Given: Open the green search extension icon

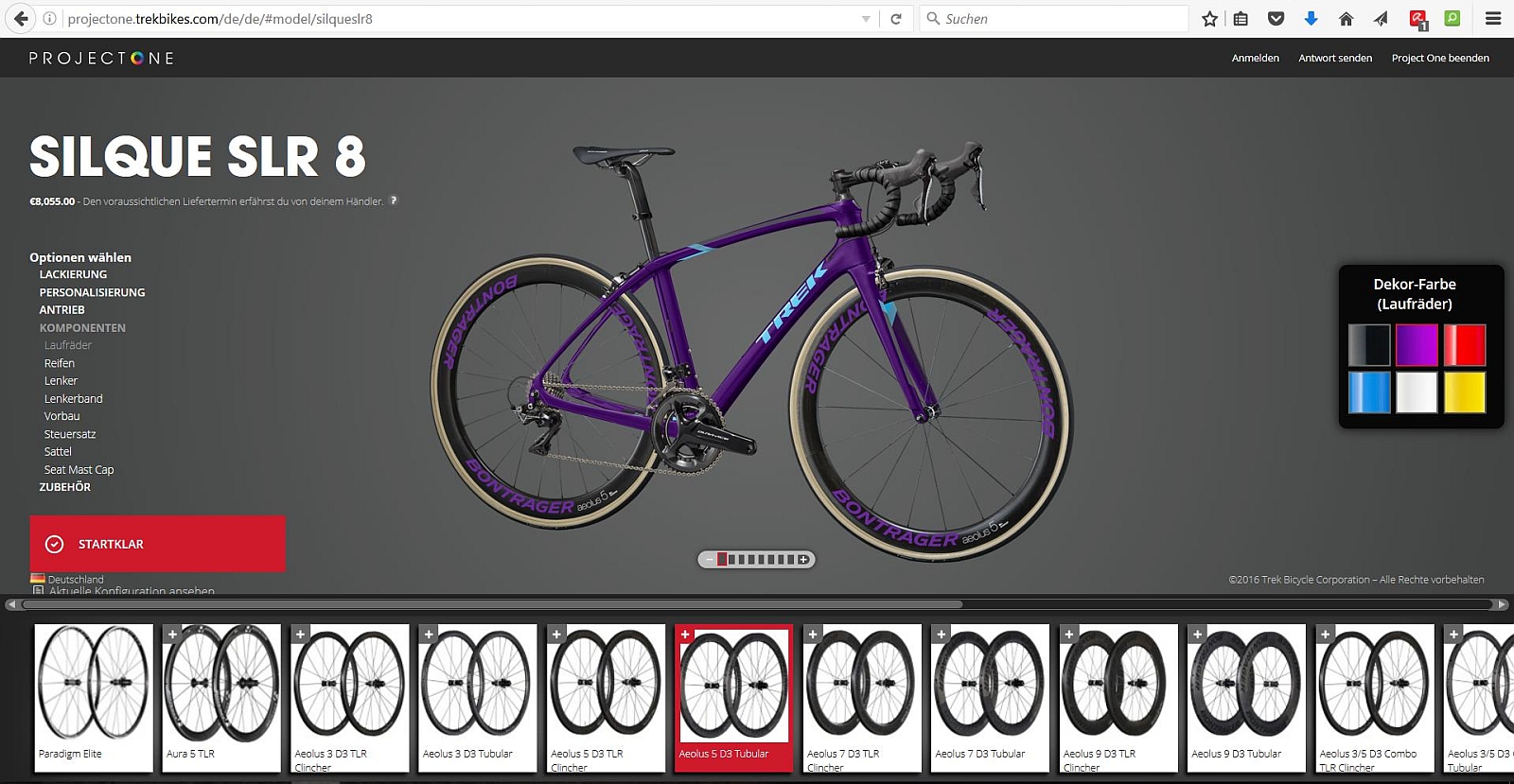Looking at the screenshot, I should [x=1452, y=18].
